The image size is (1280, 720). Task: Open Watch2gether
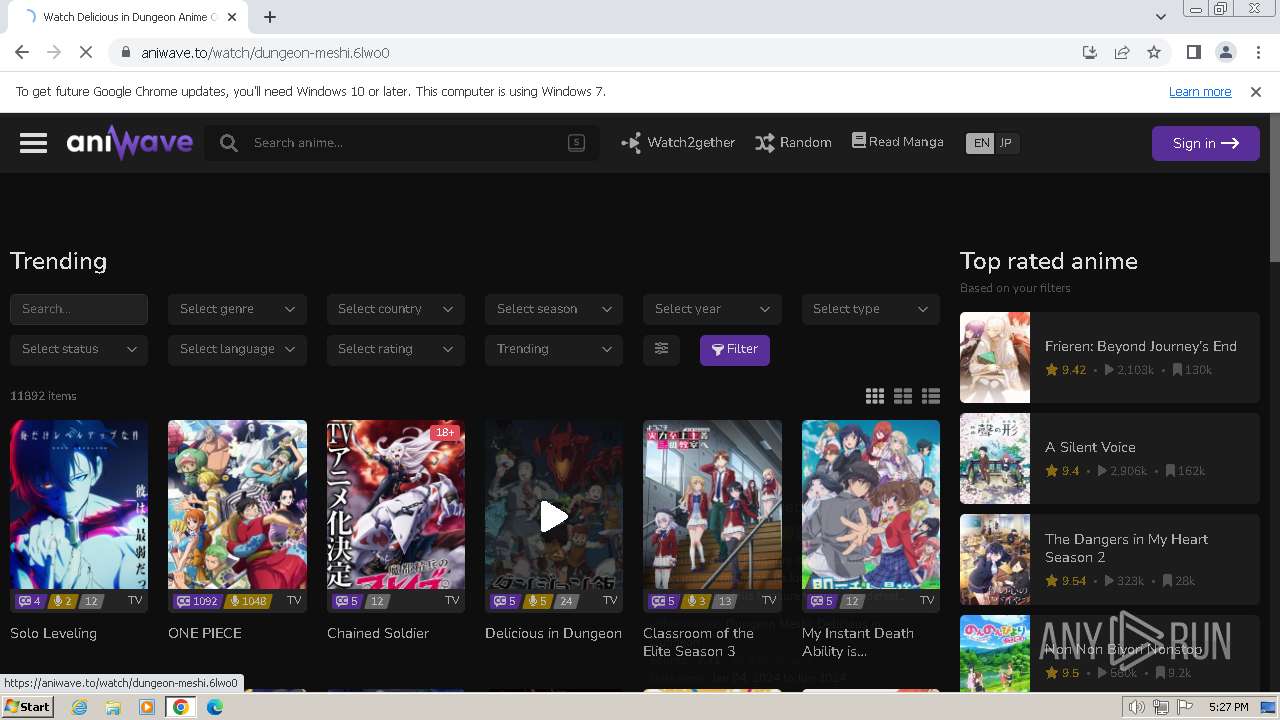[x=678, y=143]
